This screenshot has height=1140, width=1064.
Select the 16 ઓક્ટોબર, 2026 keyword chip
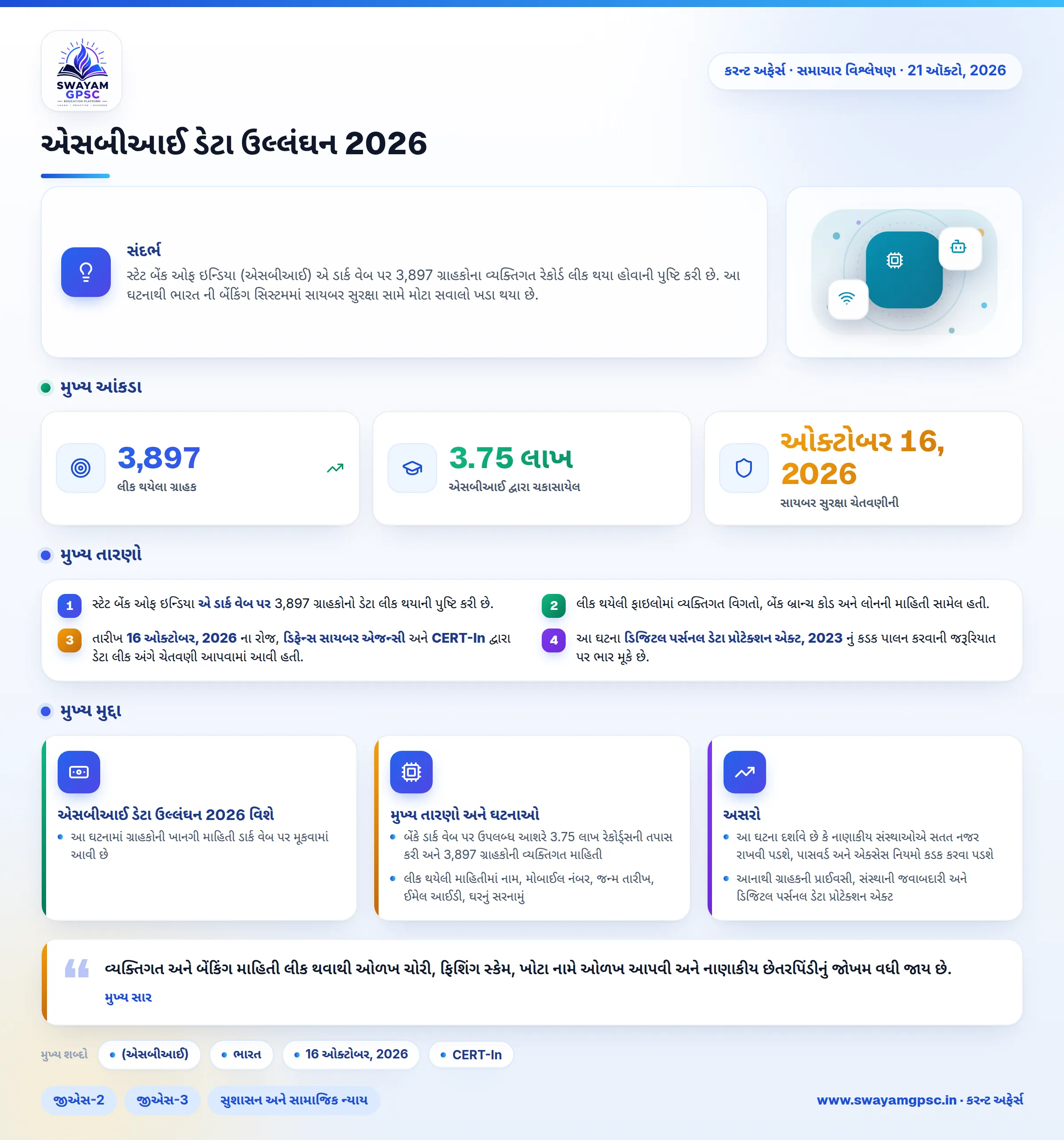click(351, 1054)
